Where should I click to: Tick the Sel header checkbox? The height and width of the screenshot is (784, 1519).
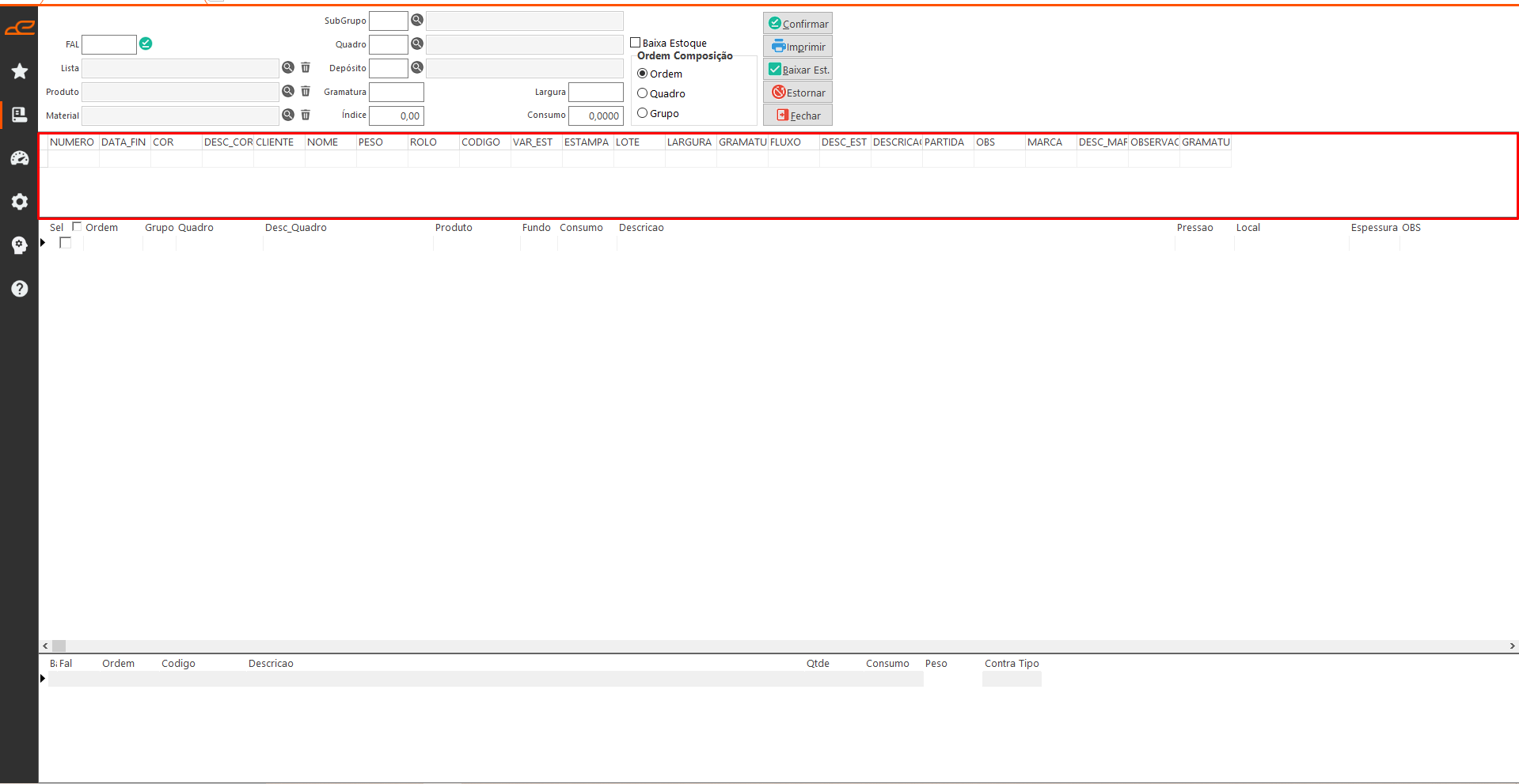click(77, 227)
